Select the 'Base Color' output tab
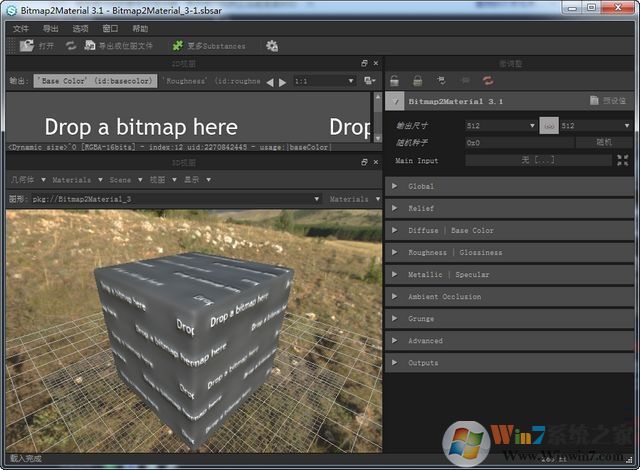Screen dimensions: 640x470 coord(94,81)
